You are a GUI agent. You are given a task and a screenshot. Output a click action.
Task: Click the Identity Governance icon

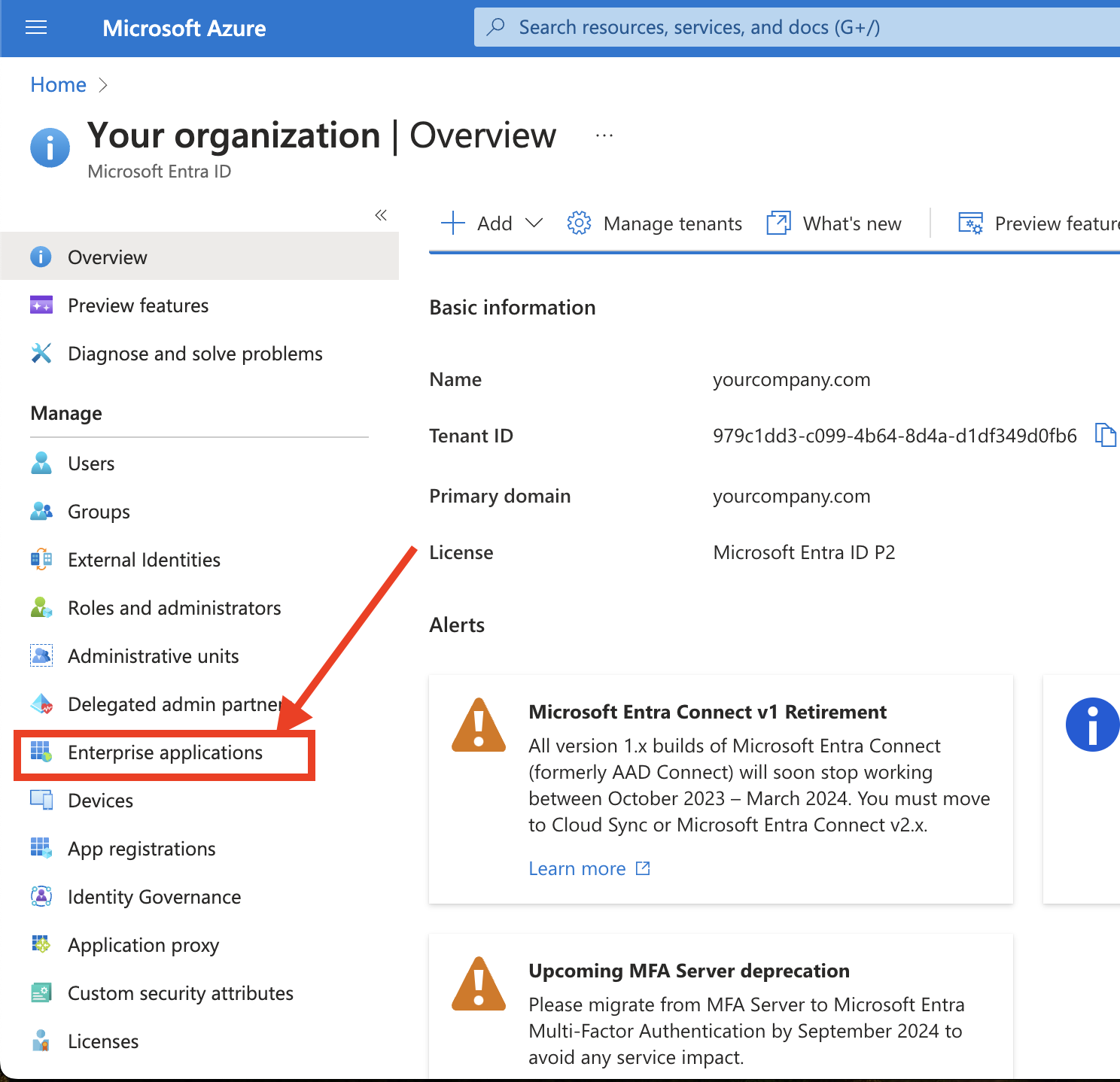pos(41,896)
